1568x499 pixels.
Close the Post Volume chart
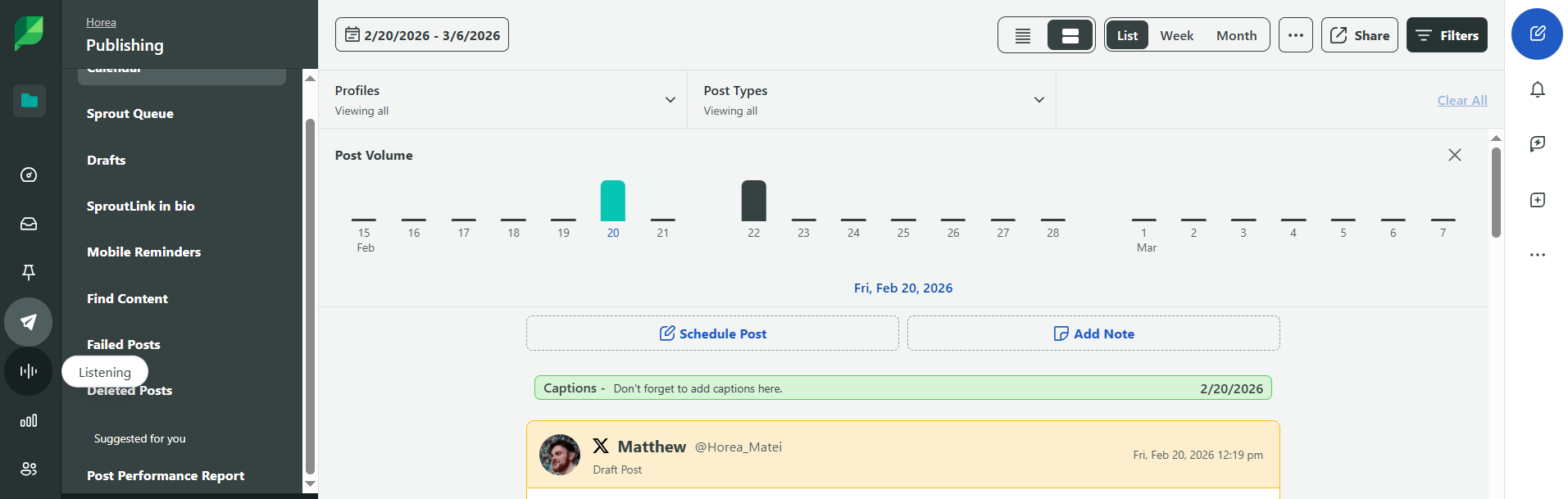[x=1455, y=155]
